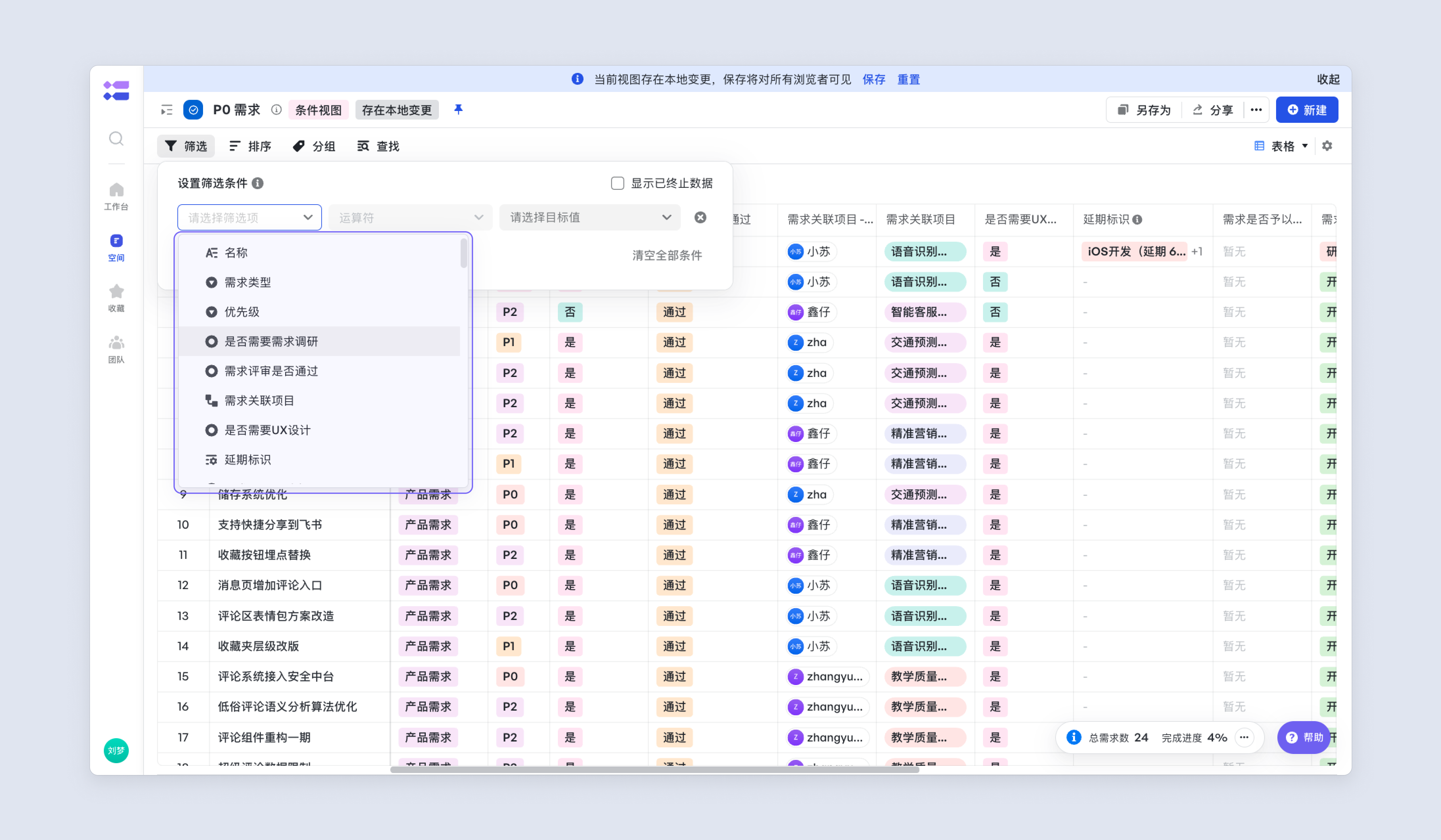Viewport: 1441px width, 840px height.
Task: Open the 筛选 filter toolbar item
Action: click(x=186, y=146)
